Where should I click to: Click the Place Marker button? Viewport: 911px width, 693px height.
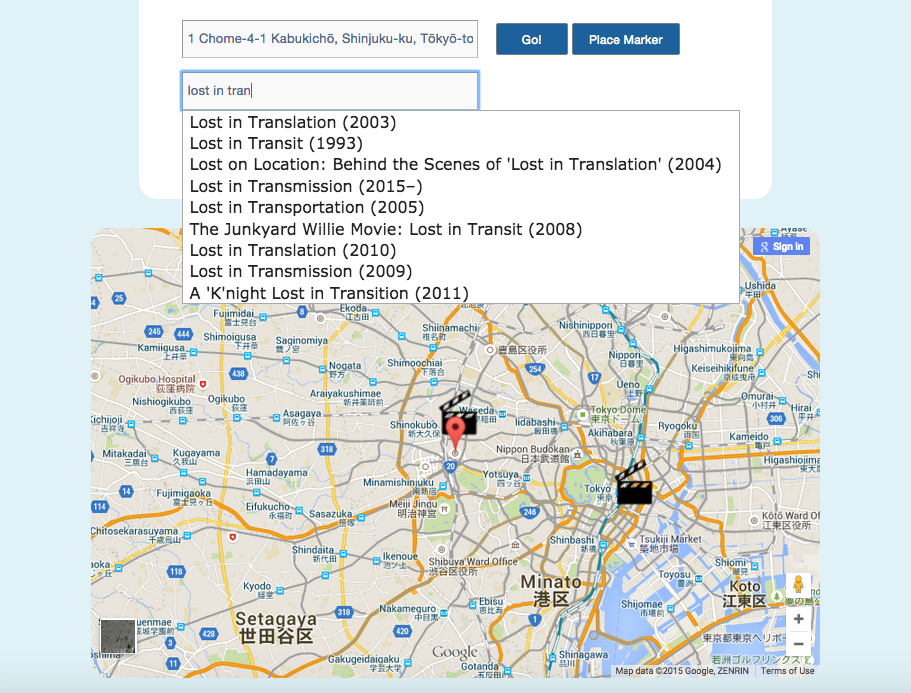point(626,40)
